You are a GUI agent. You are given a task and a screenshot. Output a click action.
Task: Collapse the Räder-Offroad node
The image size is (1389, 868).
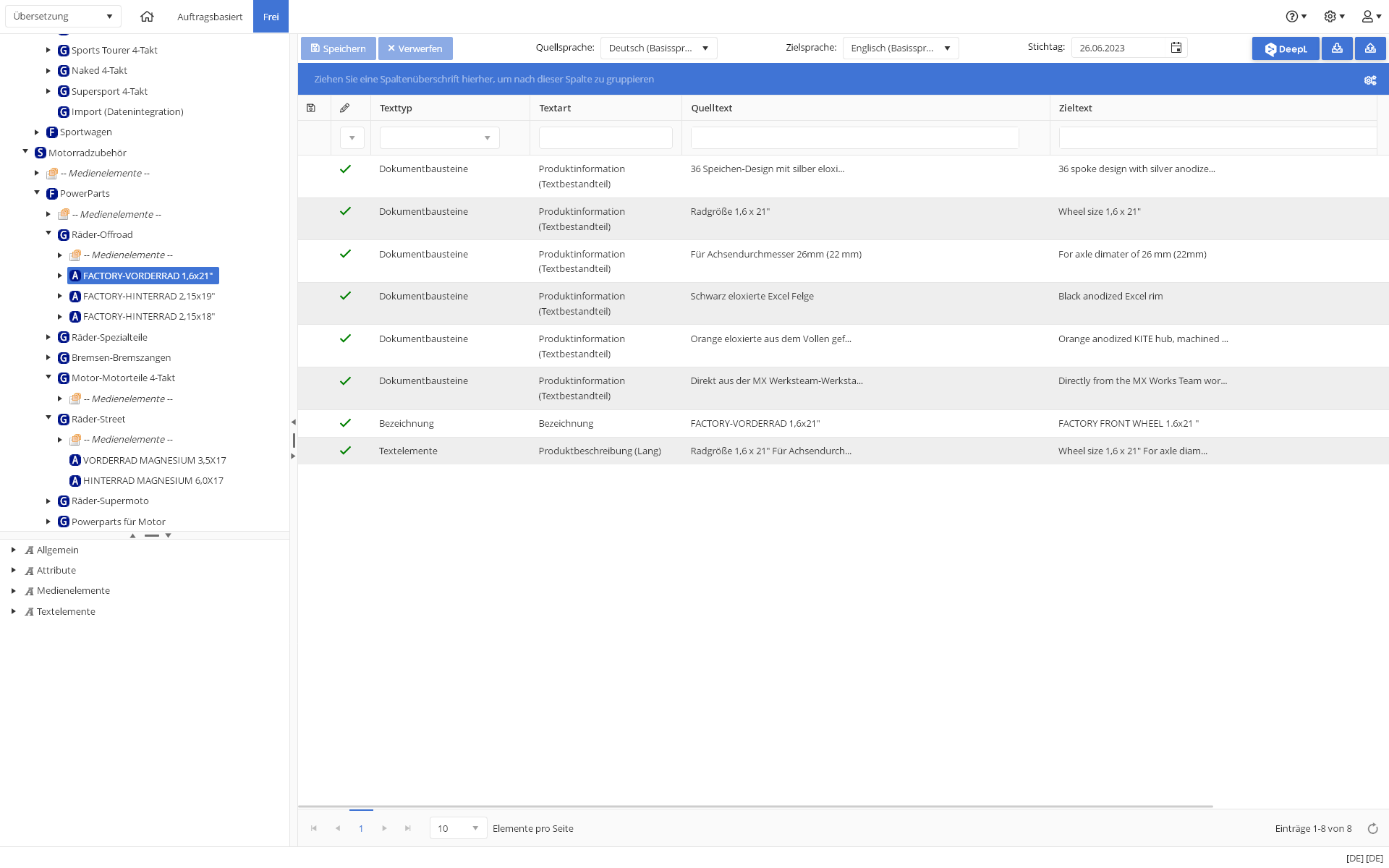coord(48,234)
